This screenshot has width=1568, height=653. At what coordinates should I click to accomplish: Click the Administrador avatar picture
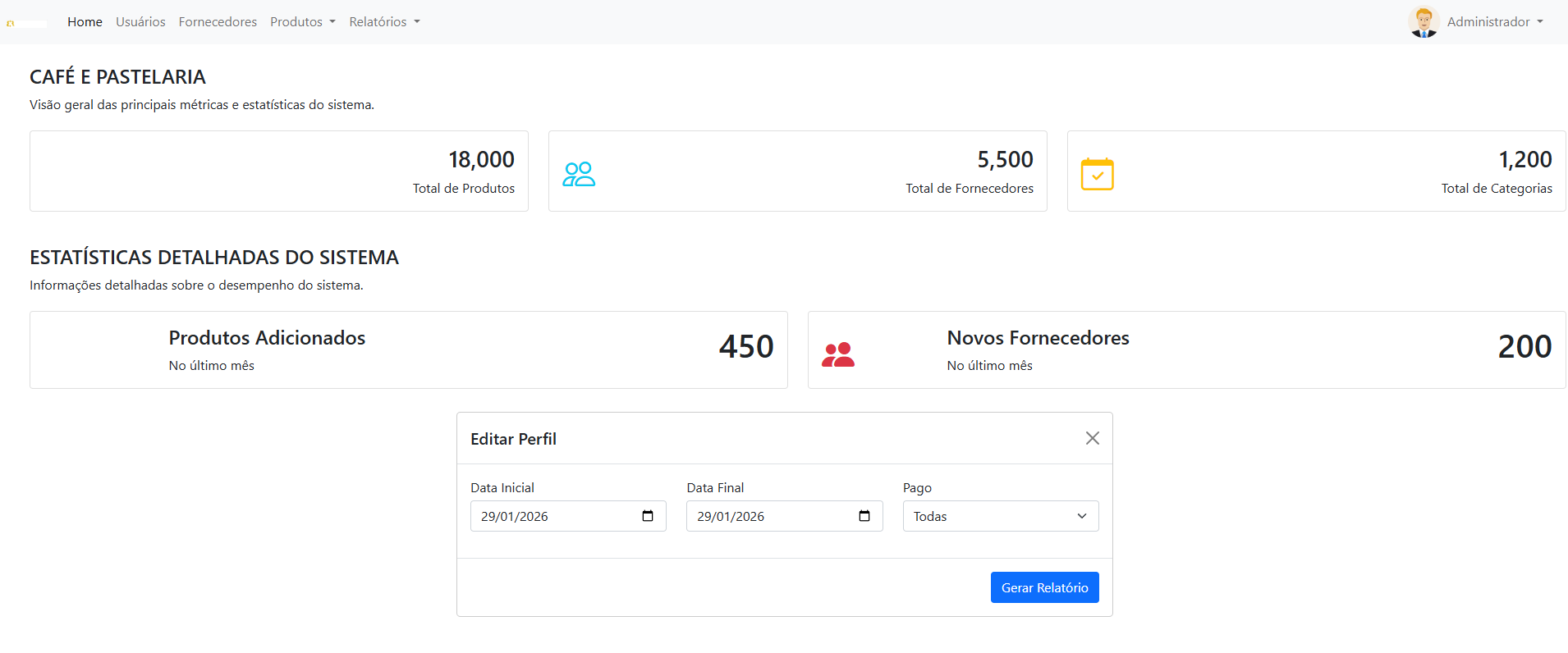pos(1424,22)
